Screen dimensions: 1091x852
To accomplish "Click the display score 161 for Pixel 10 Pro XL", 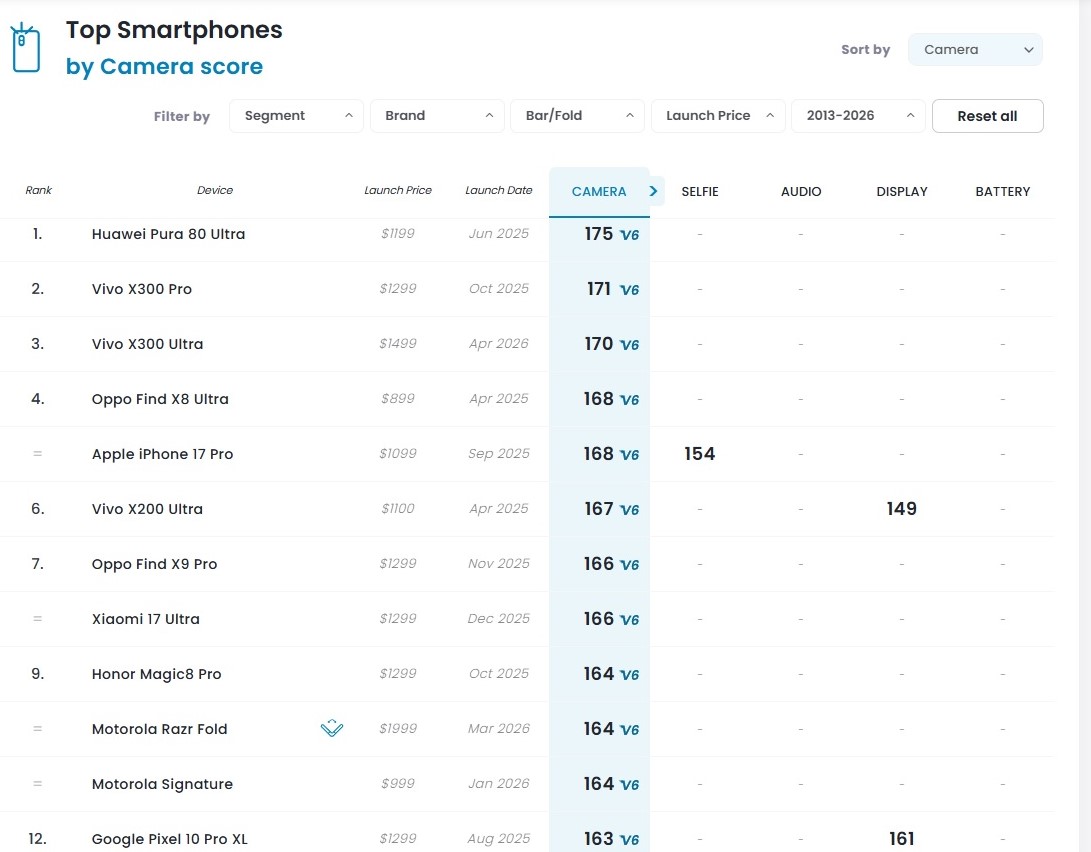I will 902,839.
